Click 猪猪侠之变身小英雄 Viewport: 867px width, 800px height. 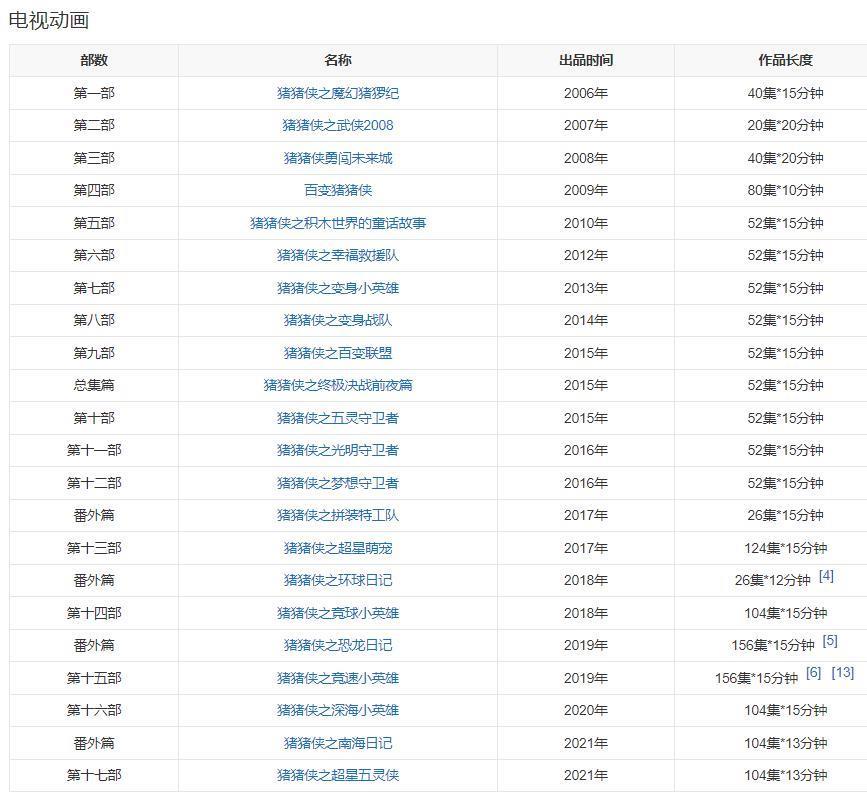click(337, 287)
